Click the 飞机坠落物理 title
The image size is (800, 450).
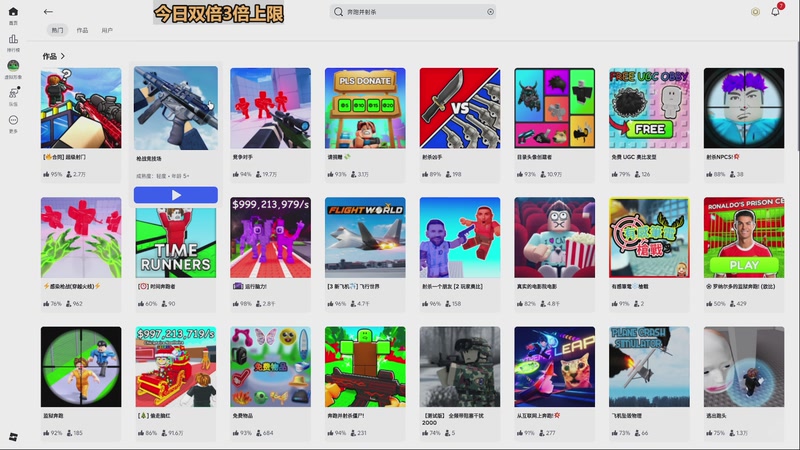tap(627, 416)
